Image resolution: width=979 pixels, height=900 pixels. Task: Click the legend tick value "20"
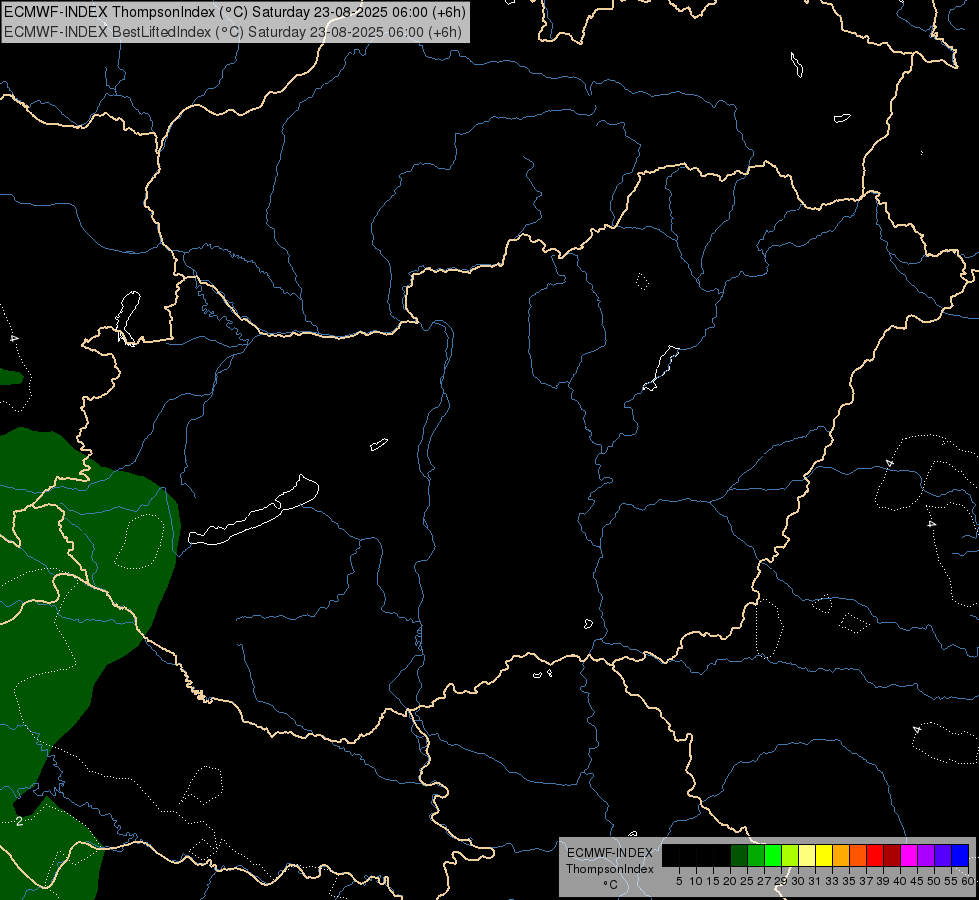730,881
